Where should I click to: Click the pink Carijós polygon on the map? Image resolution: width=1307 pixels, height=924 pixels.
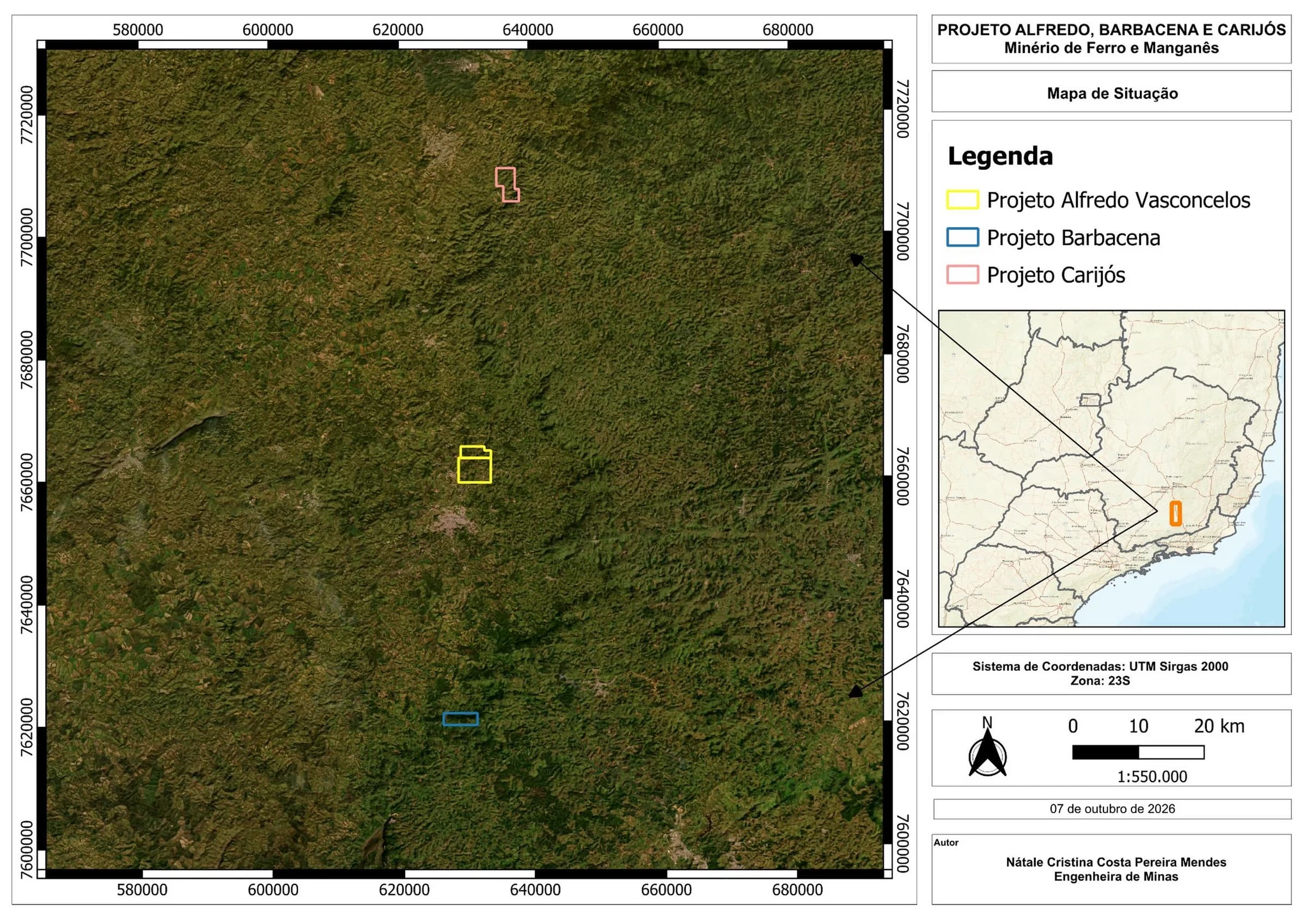point(507,185)
